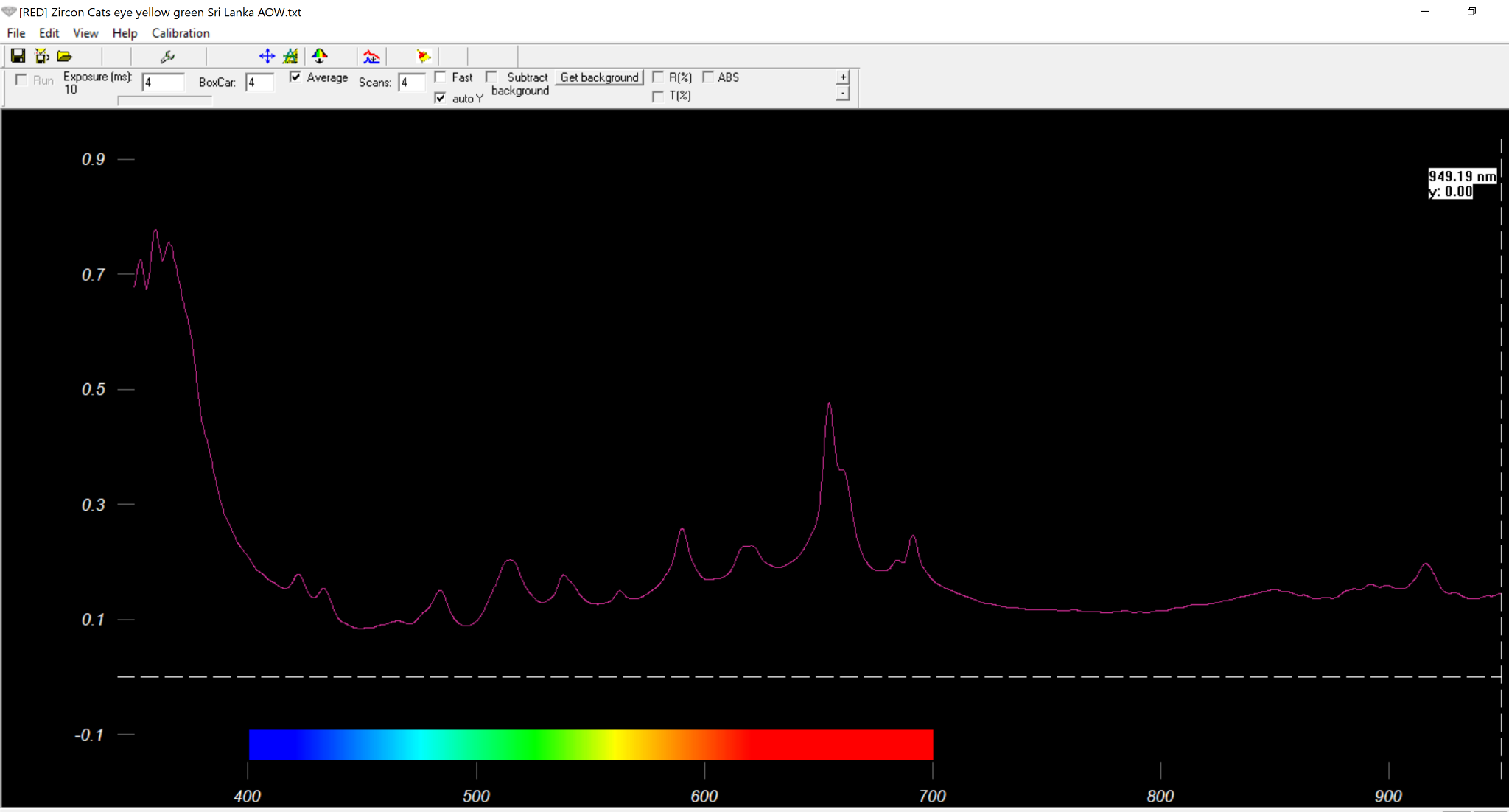Click the Get background button
The width and height of the screenshot is (1509, 812).
[599, 77]
